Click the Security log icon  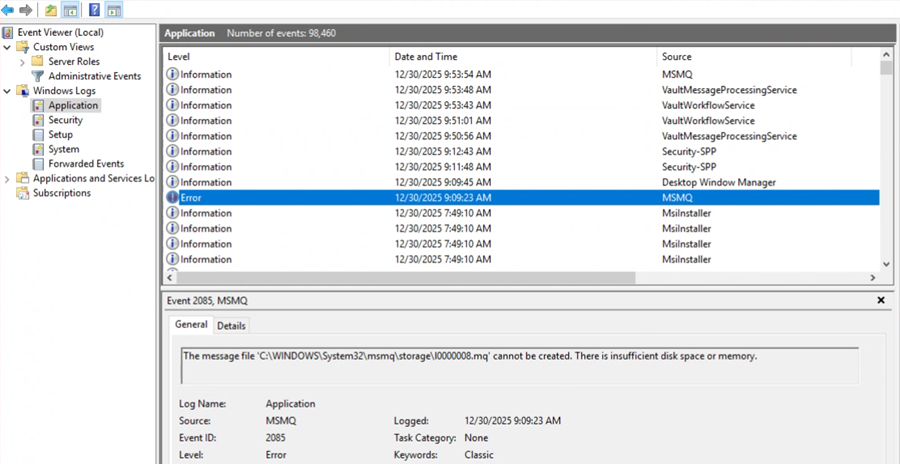click(38, 120)
